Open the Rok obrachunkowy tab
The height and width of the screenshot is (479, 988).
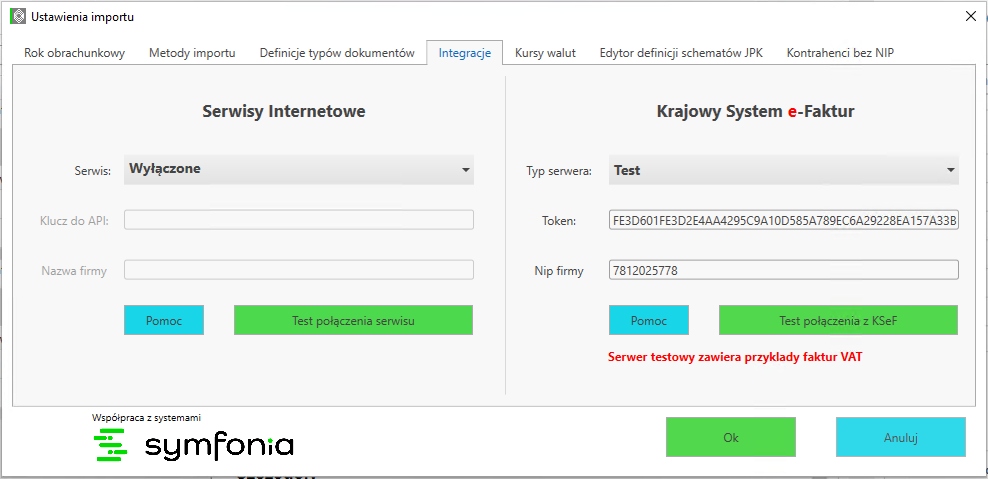(x=74, y=53)
